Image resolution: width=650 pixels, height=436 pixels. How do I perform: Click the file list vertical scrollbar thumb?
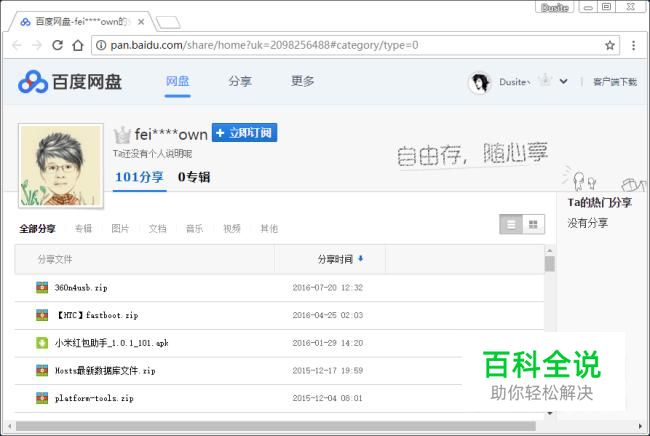point(550,264)
